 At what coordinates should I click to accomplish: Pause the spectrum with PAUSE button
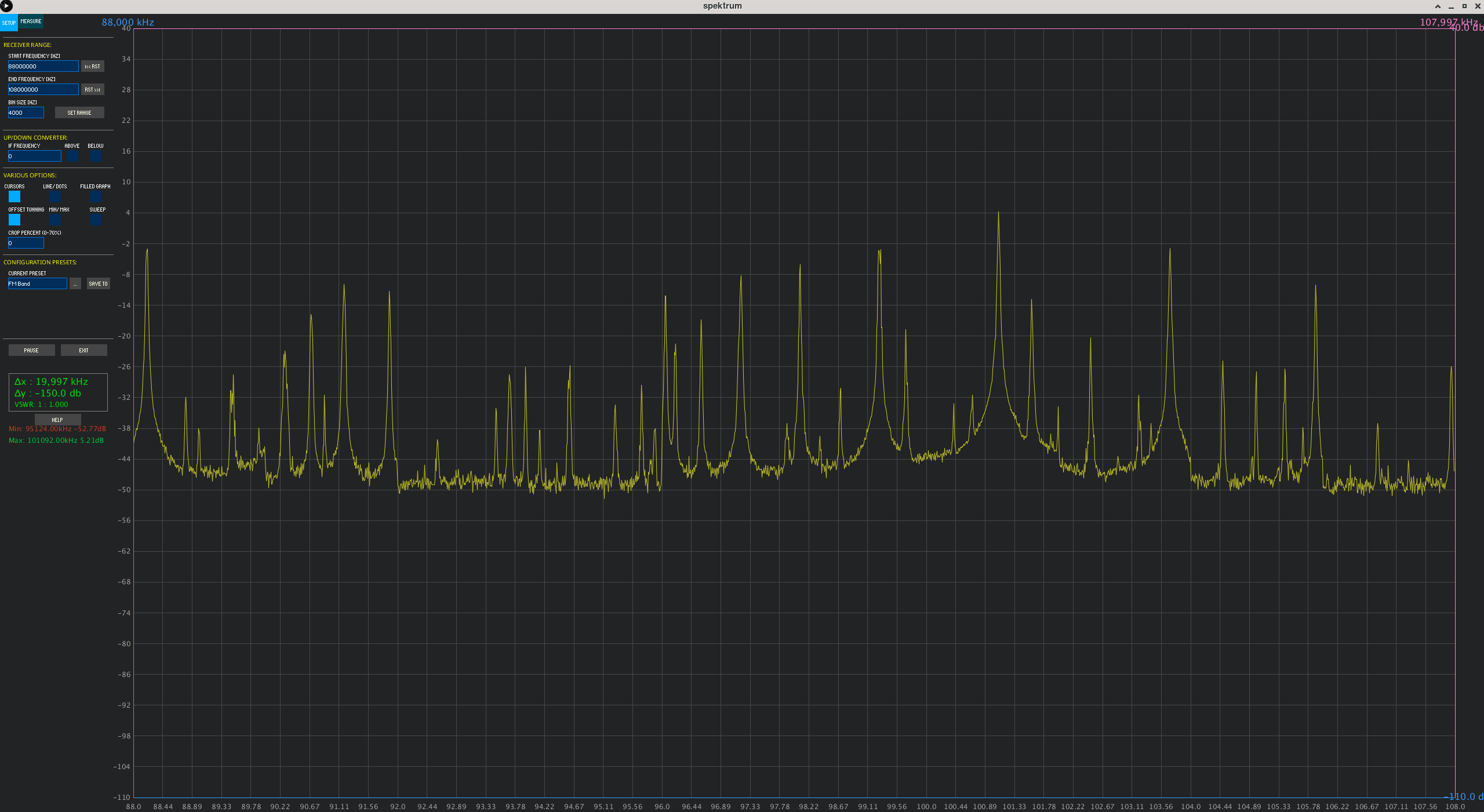[31, 351]
